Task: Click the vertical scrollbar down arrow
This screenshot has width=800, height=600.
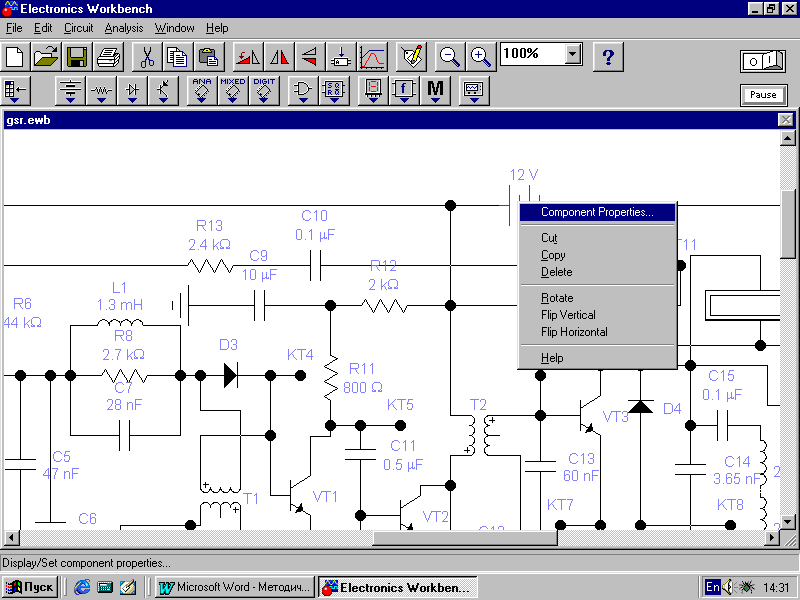Action: pyautogui.click(x=788, y=522)
